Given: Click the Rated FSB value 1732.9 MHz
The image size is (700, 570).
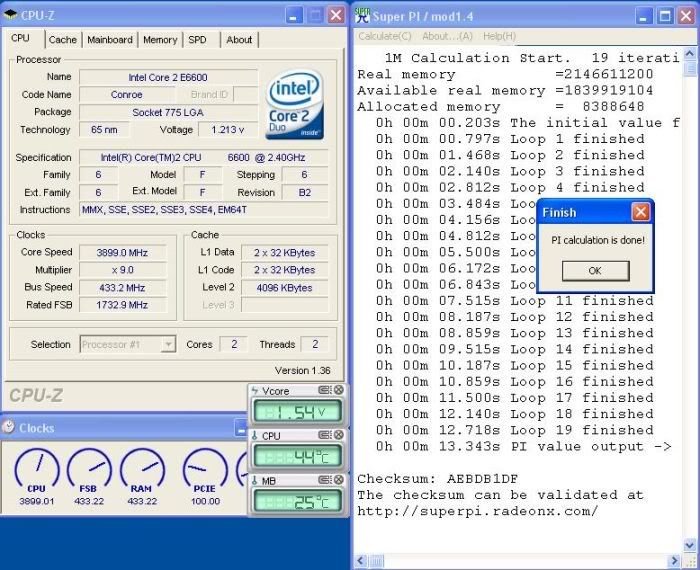Looking at the screenshot, I should tap(122, 305).
